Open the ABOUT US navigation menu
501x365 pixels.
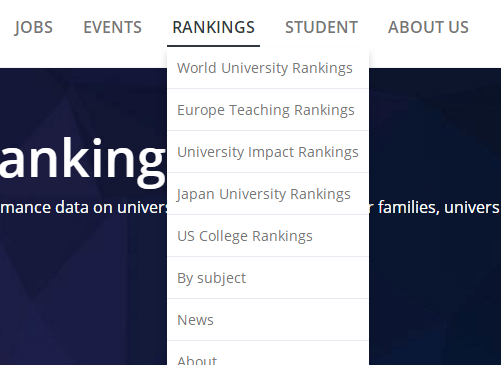(x=428, y=27)
